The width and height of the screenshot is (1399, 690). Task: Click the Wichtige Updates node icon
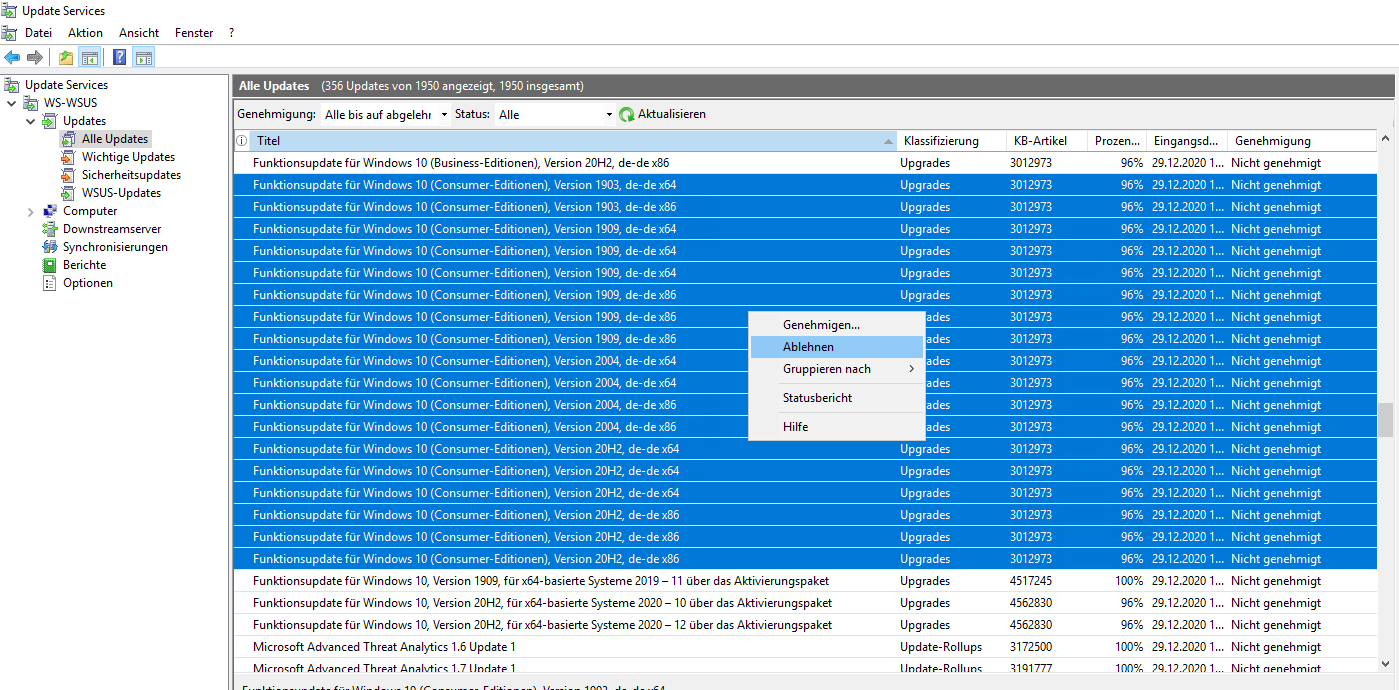point(68,157)
